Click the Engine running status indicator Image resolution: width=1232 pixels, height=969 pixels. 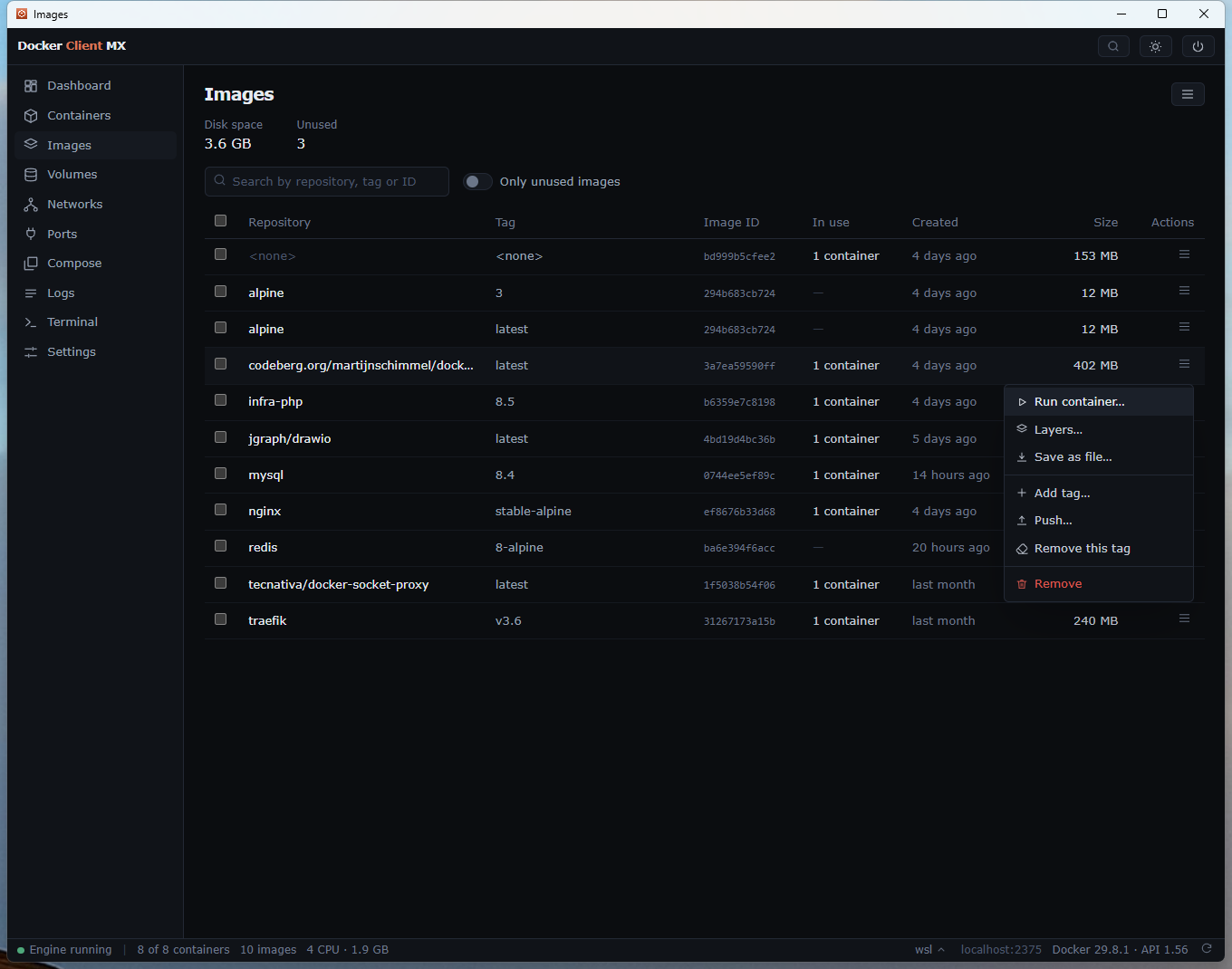(x=64, y=949)
